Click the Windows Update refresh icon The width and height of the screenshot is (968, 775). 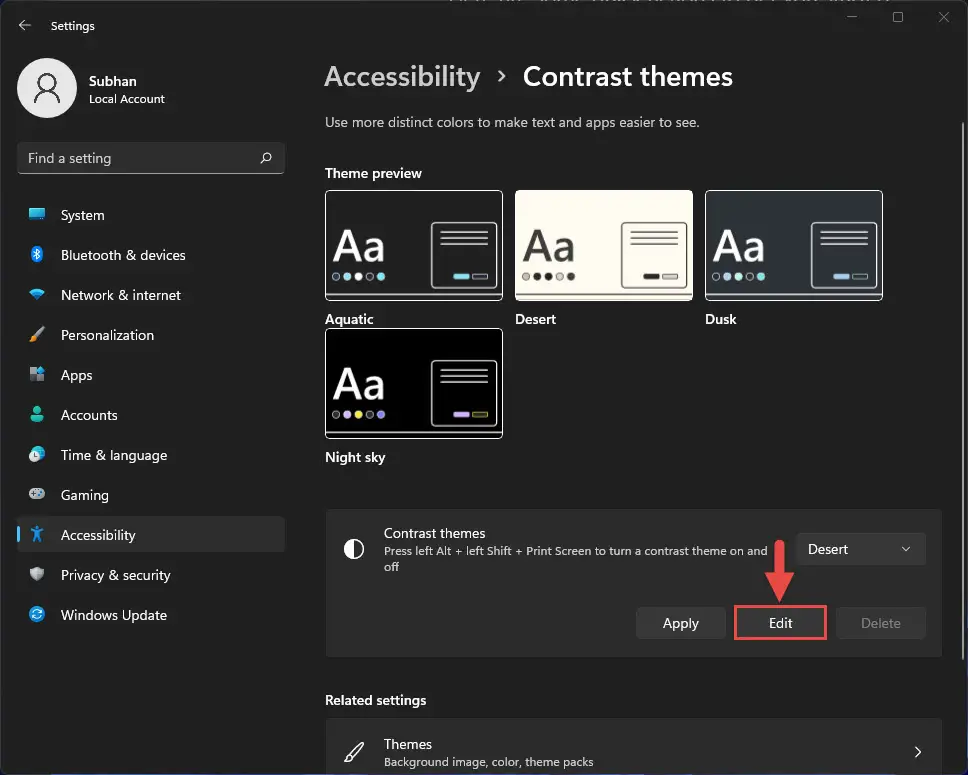37,614
